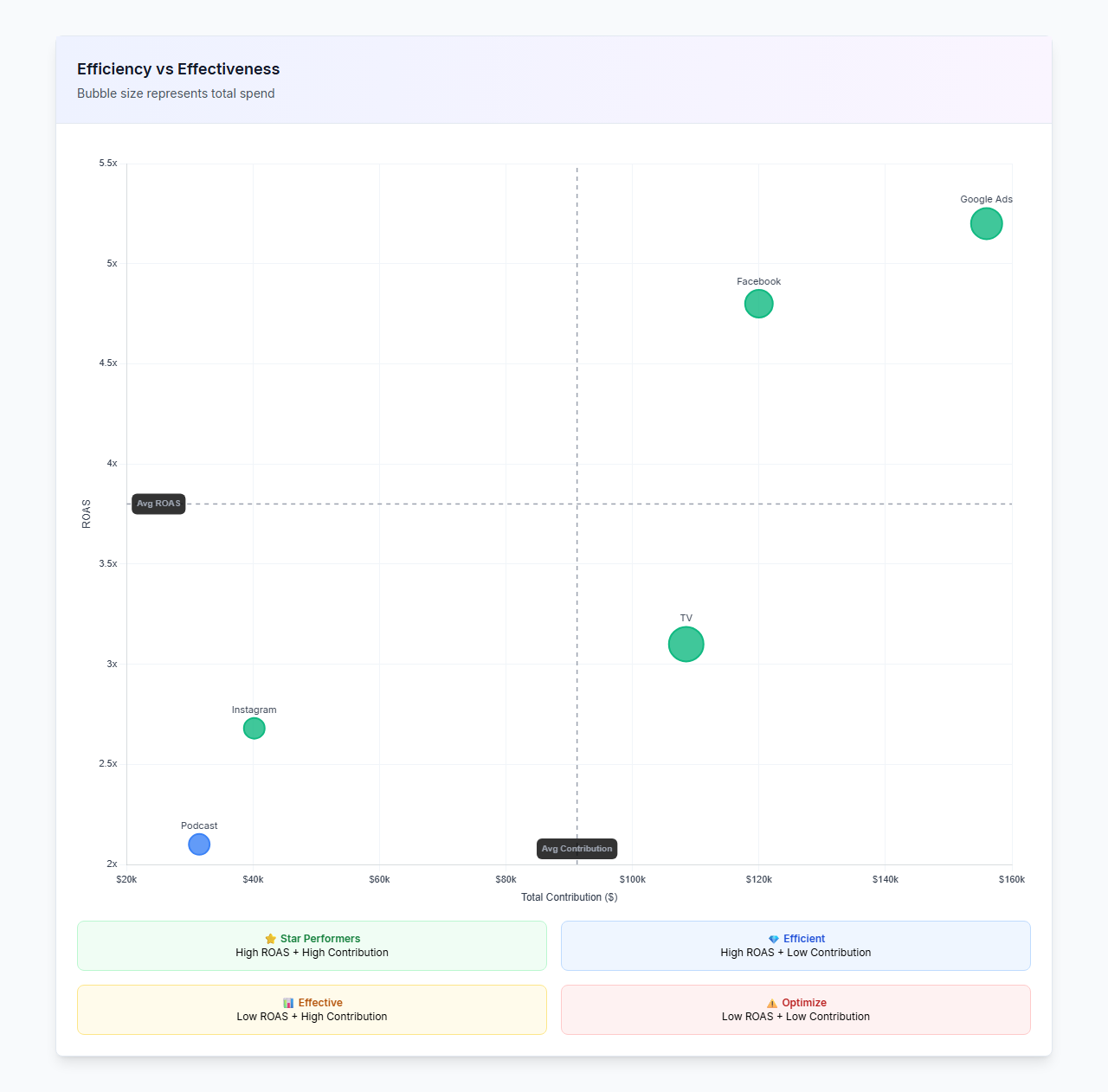The image size is (1108, 1092).
Task: Click the Facebook text label above bubble
Action: pos(758,281)
